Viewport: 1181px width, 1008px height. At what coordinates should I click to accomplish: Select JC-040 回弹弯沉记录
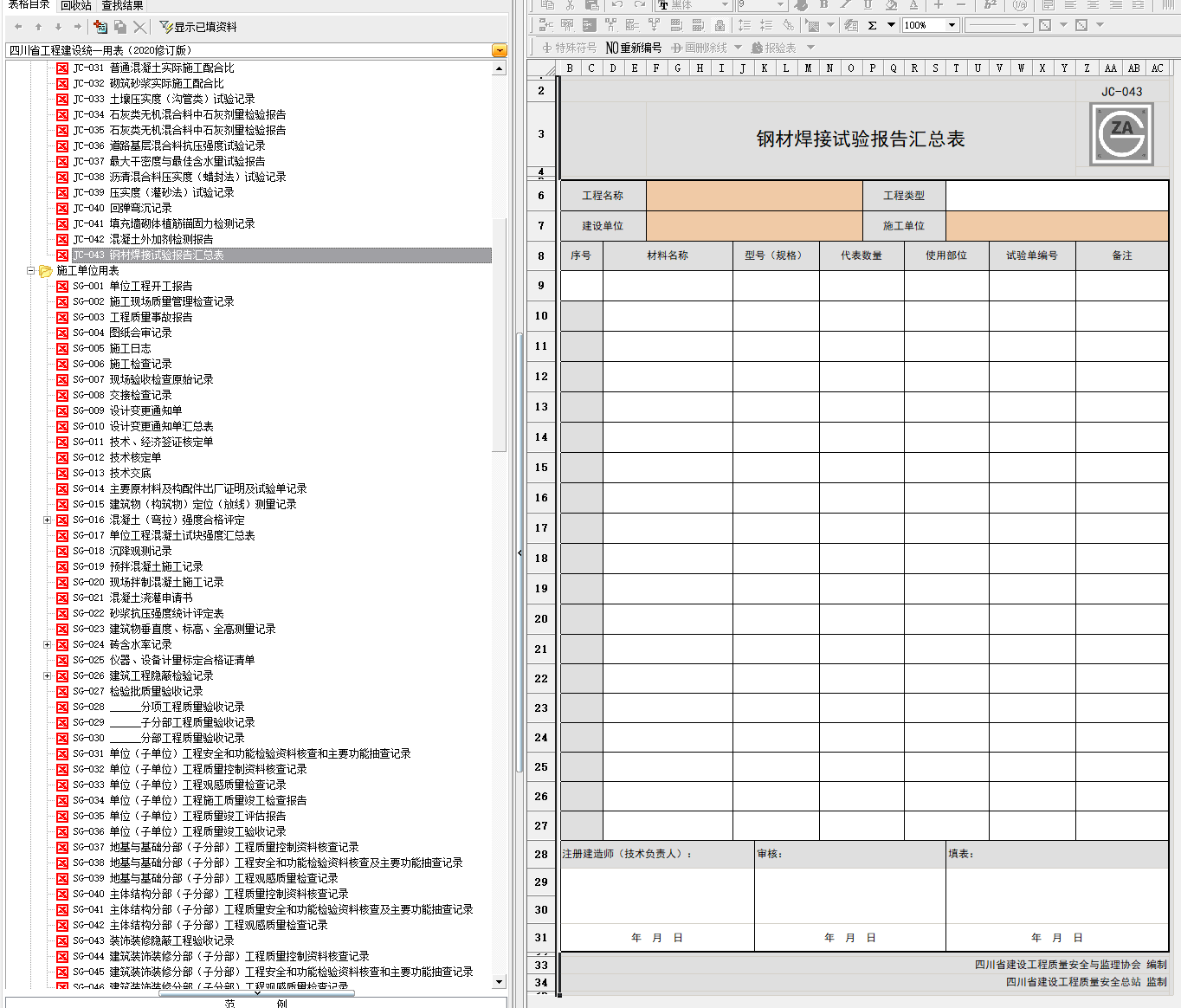pos(122,208)
